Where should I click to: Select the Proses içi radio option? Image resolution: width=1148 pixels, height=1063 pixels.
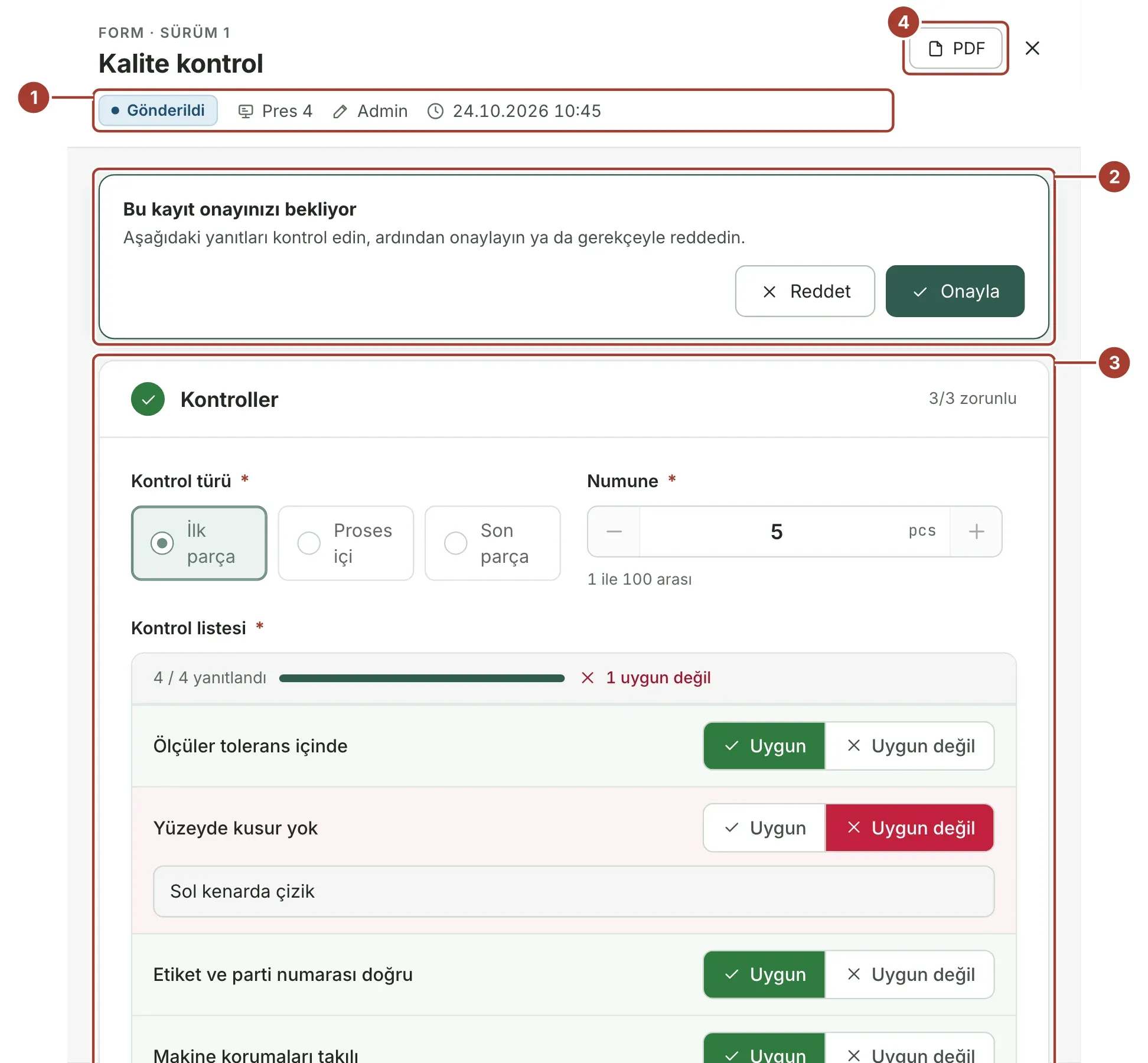345,543
